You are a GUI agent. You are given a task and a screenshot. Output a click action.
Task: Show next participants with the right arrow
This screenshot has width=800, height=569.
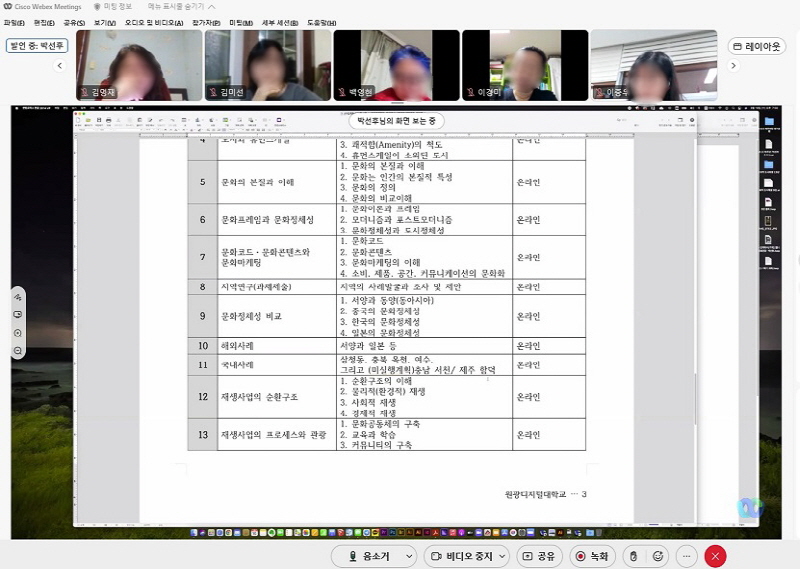(733, 65)
